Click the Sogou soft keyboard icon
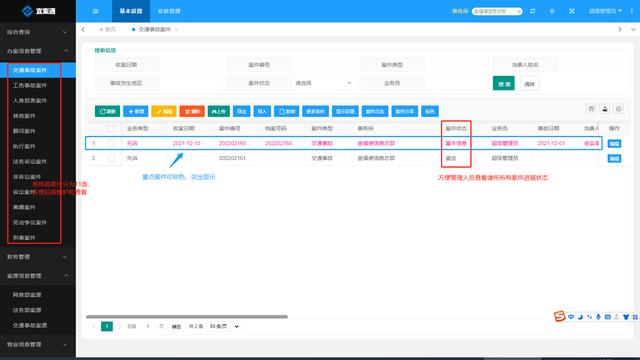The image size is (640, 360). (607, 317)
